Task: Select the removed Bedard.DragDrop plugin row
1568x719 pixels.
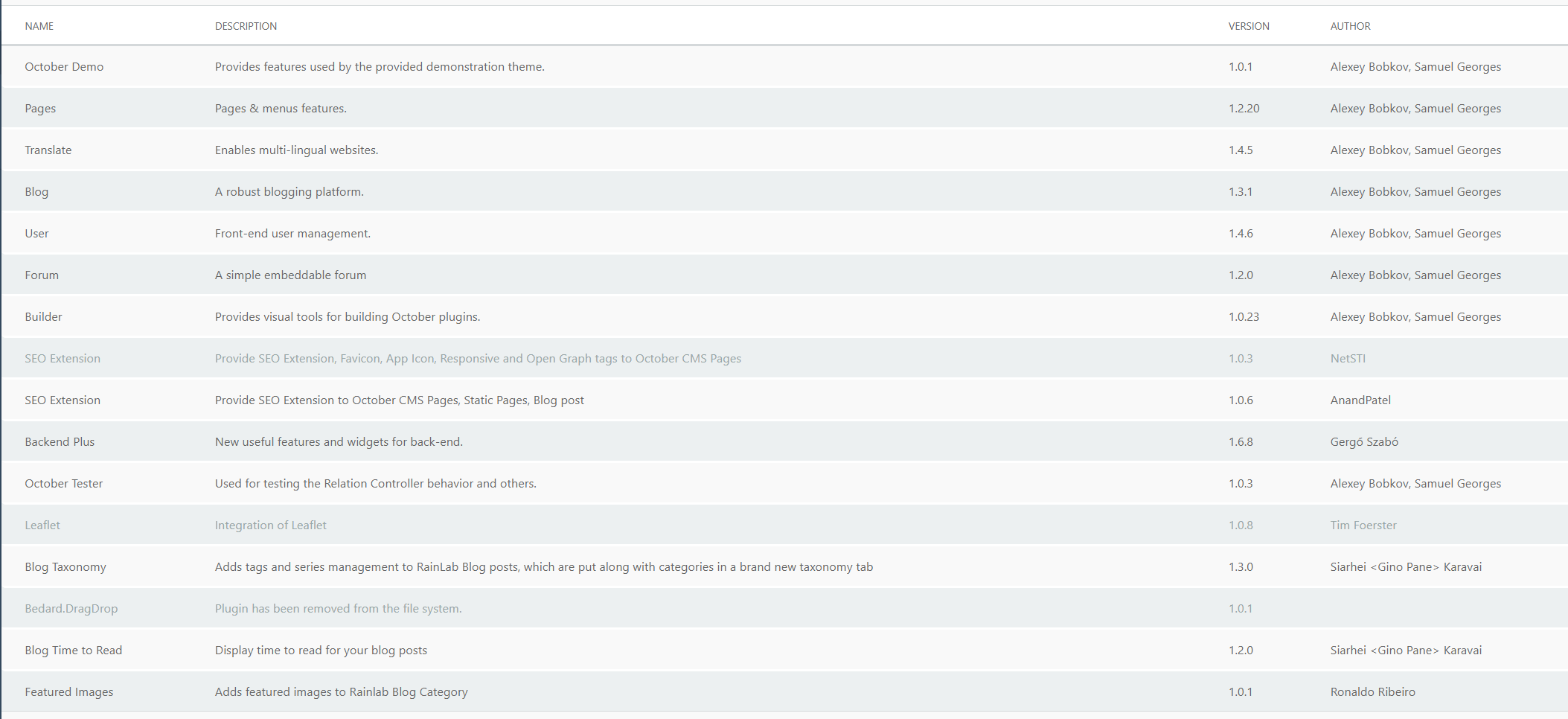Action: tap(72, 608)
